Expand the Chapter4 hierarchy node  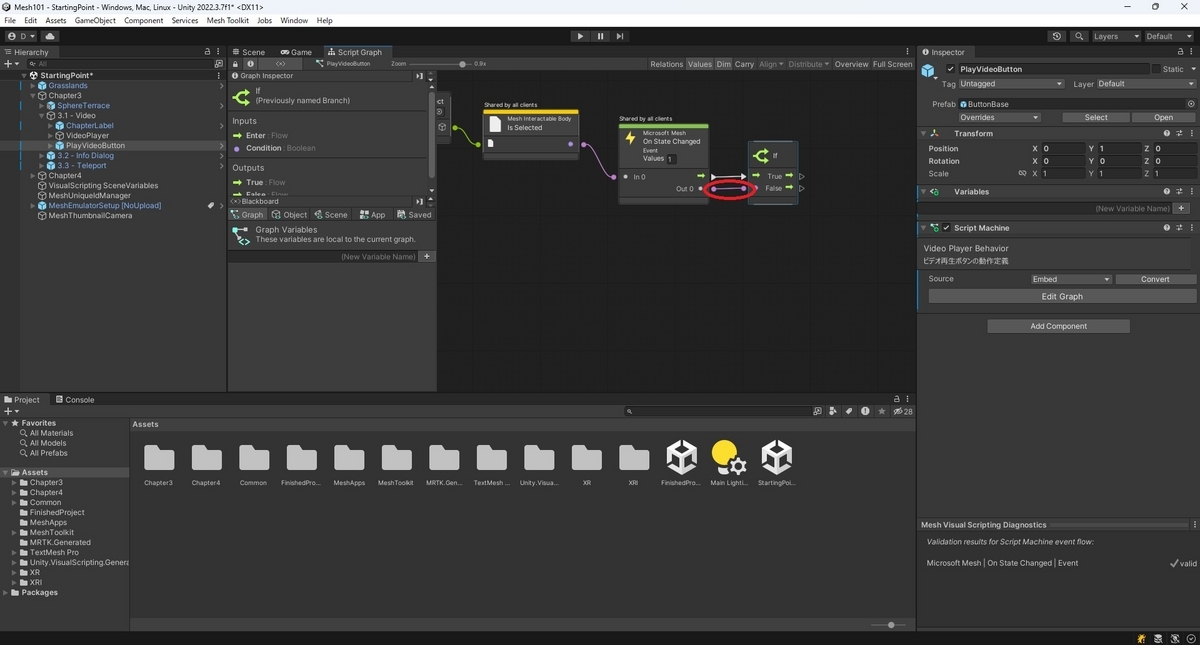(34, 175)
